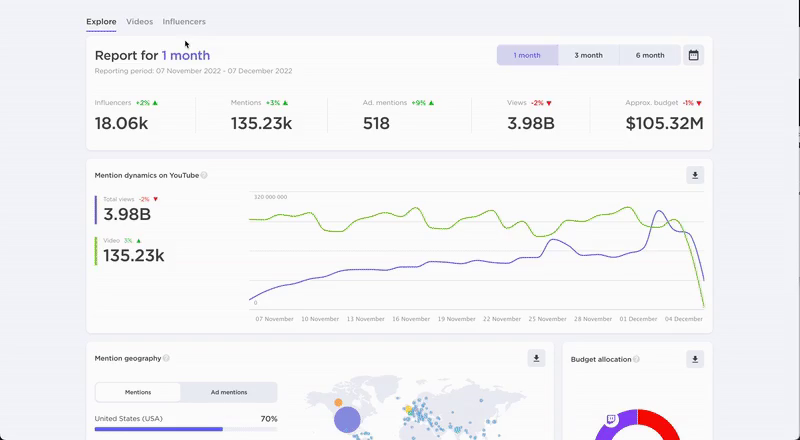Screen dimensions: 800x440
Task: Switch report period to 3 month
Action: point(588,55)
